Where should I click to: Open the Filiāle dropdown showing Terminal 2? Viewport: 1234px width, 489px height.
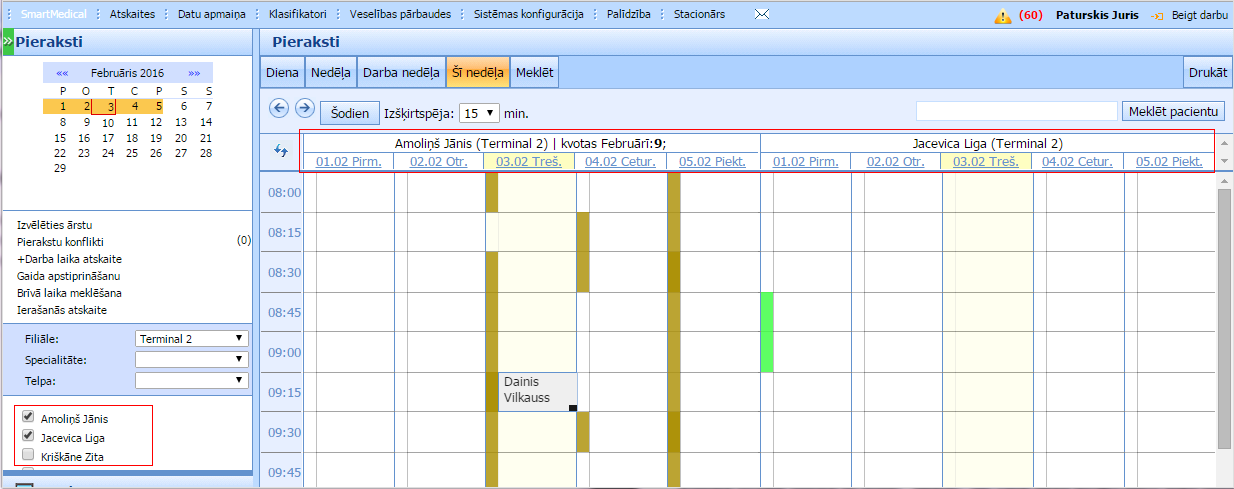(191, 338)
